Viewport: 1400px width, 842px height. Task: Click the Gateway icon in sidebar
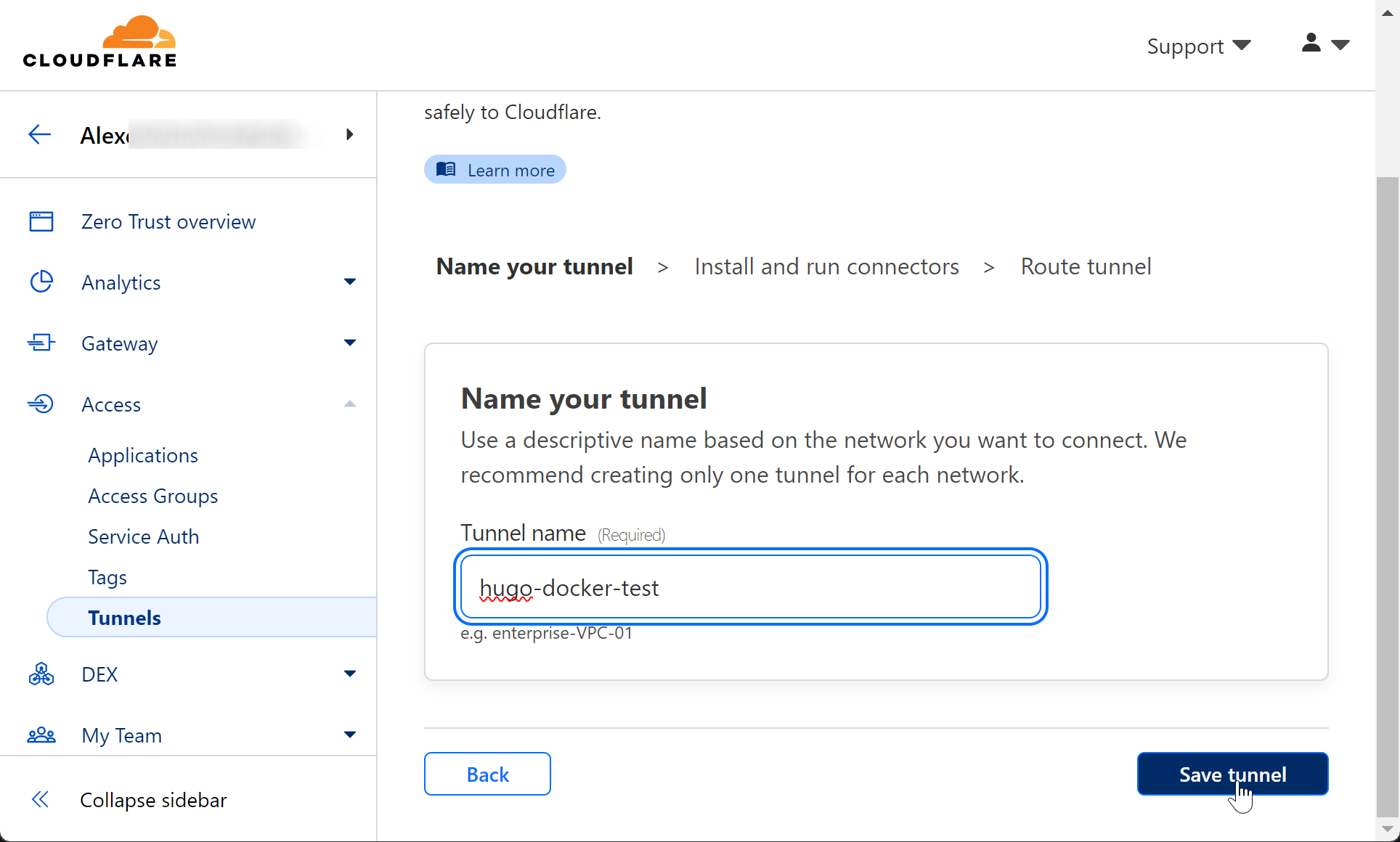(x=41, y=343)
